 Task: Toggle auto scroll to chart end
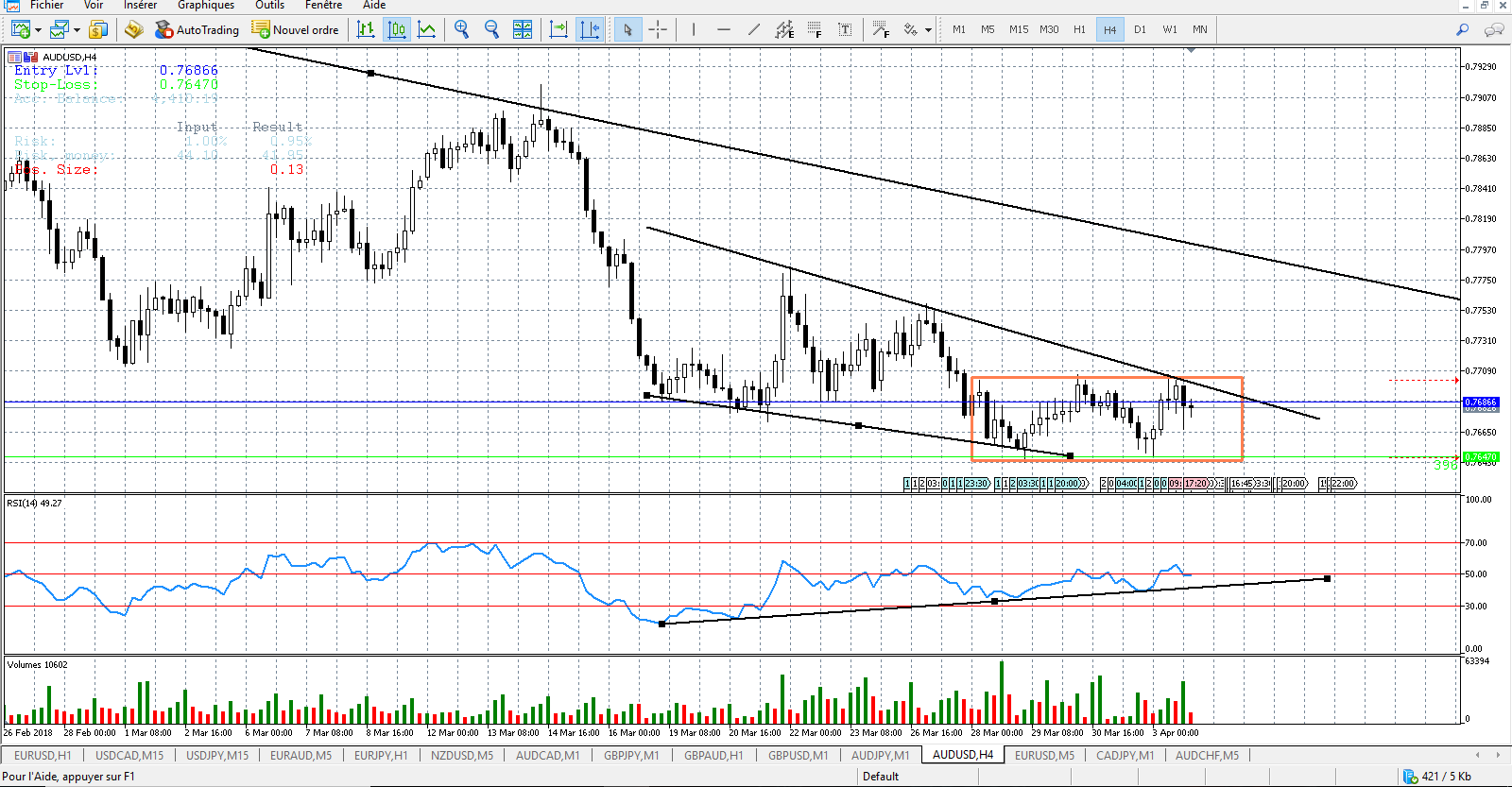coord(558,29)
